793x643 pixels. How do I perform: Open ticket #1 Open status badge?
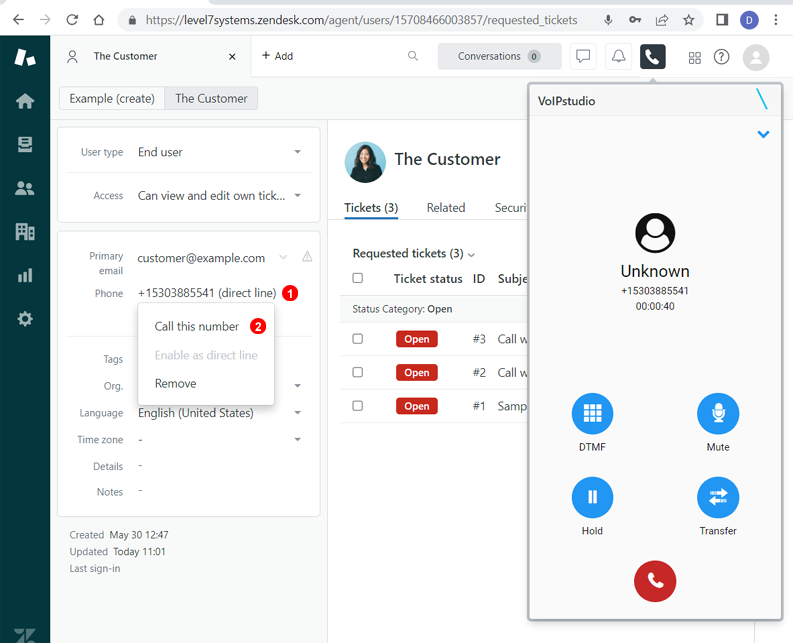click(416, 406)
